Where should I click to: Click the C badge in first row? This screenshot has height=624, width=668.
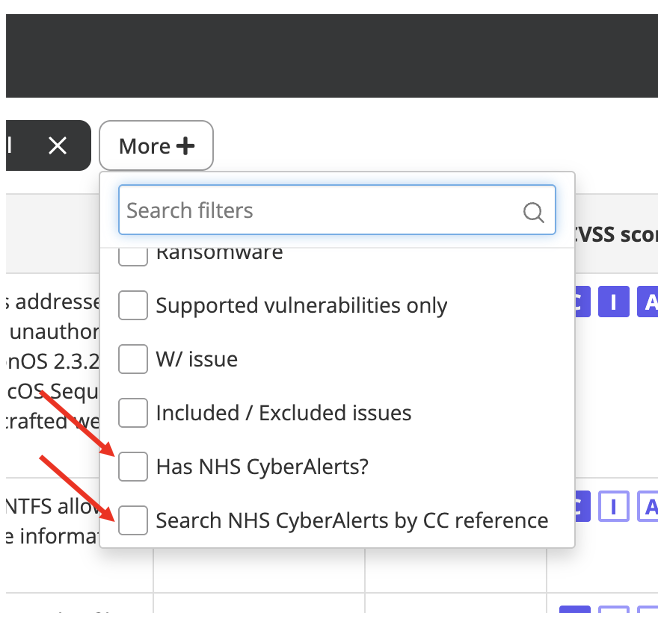578,302
